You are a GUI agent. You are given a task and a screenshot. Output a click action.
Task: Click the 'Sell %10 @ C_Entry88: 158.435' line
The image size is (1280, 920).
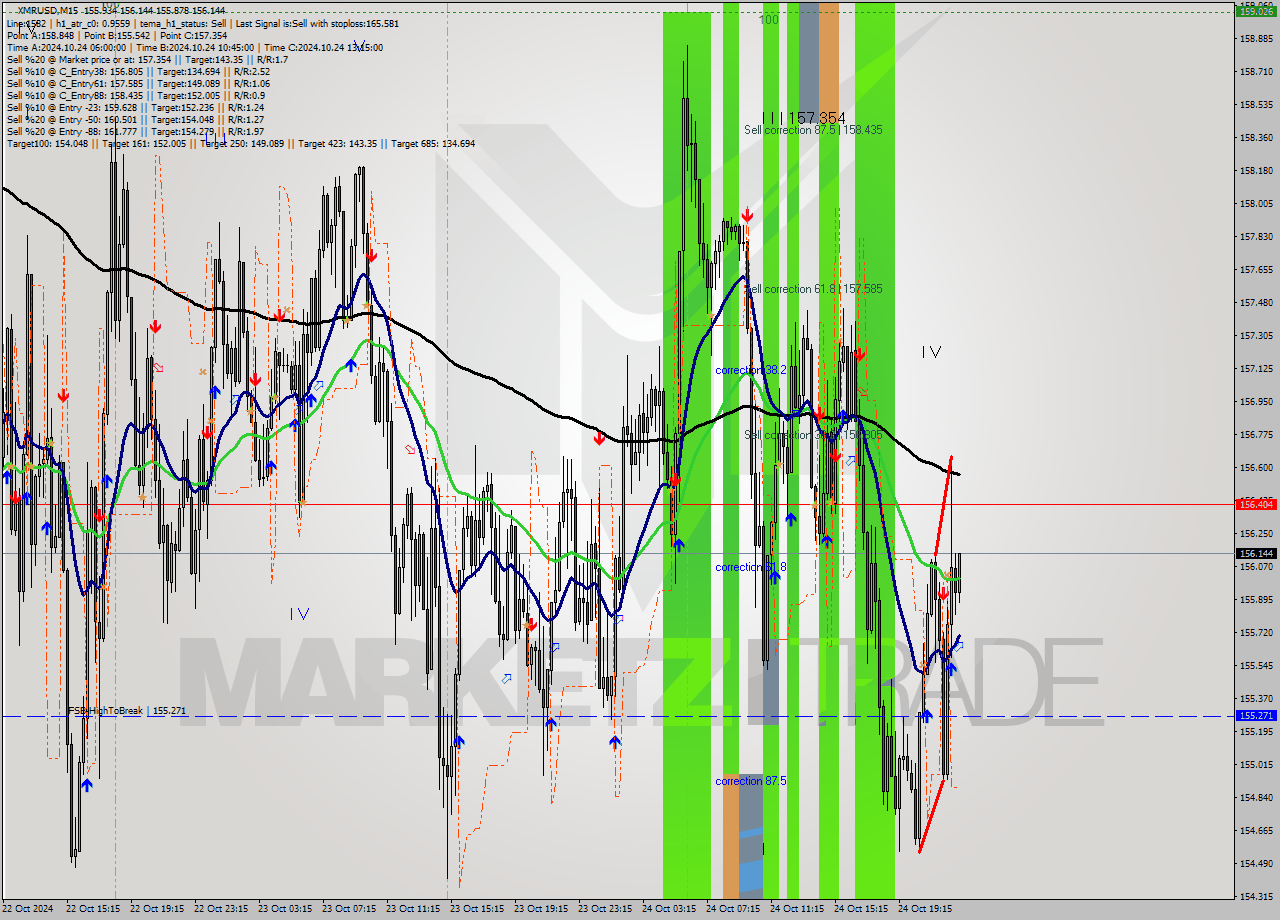point(135,95)
